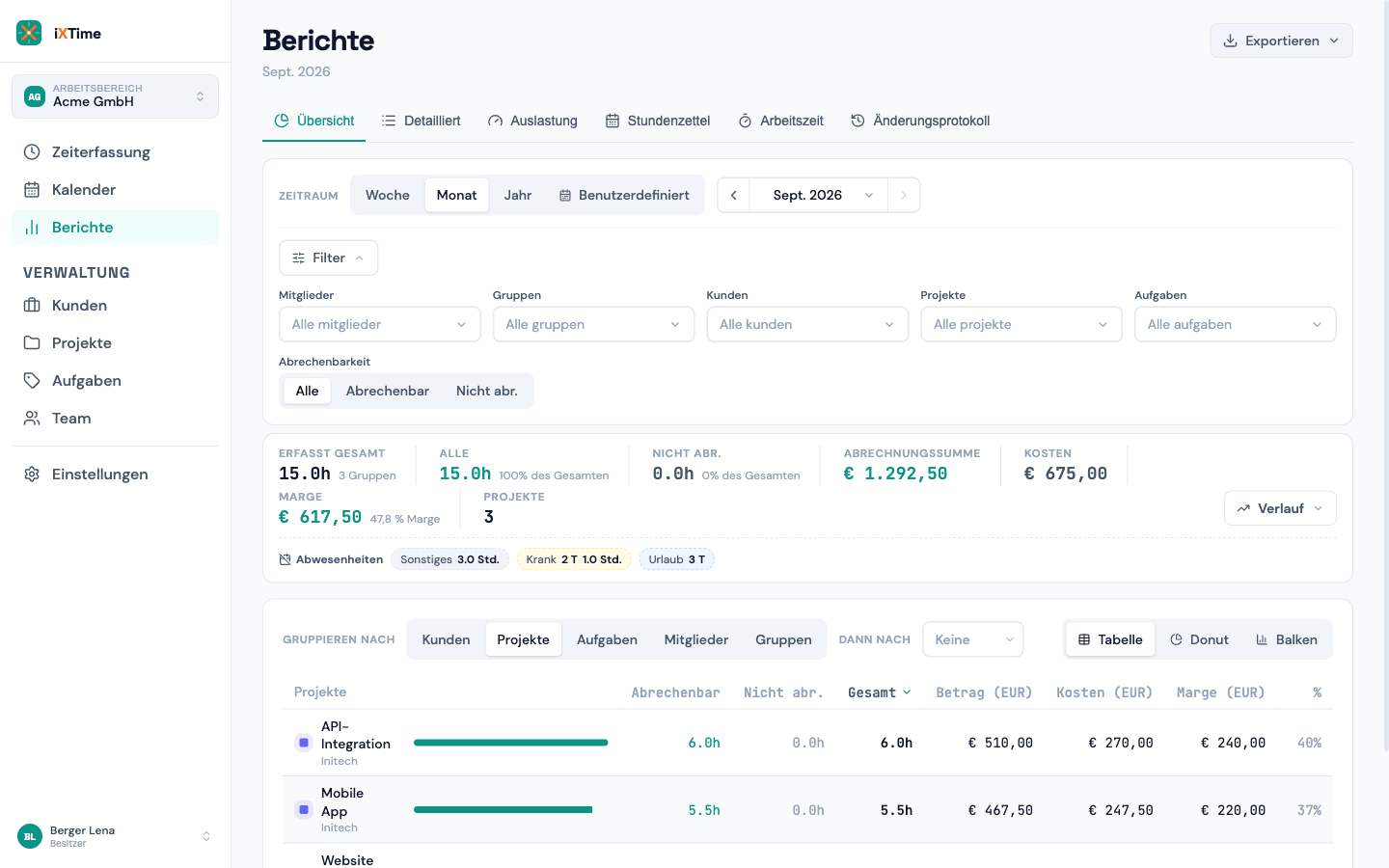Screen dimensions: 1389x868
Task: Click the Krank absence chip
Action: [574, 559]
